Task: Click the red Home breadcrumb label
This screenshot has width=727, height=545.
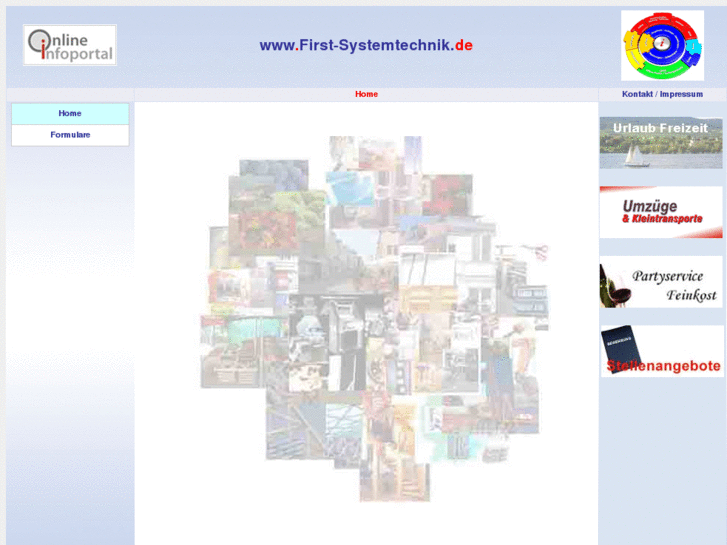Action: [366, 94]
